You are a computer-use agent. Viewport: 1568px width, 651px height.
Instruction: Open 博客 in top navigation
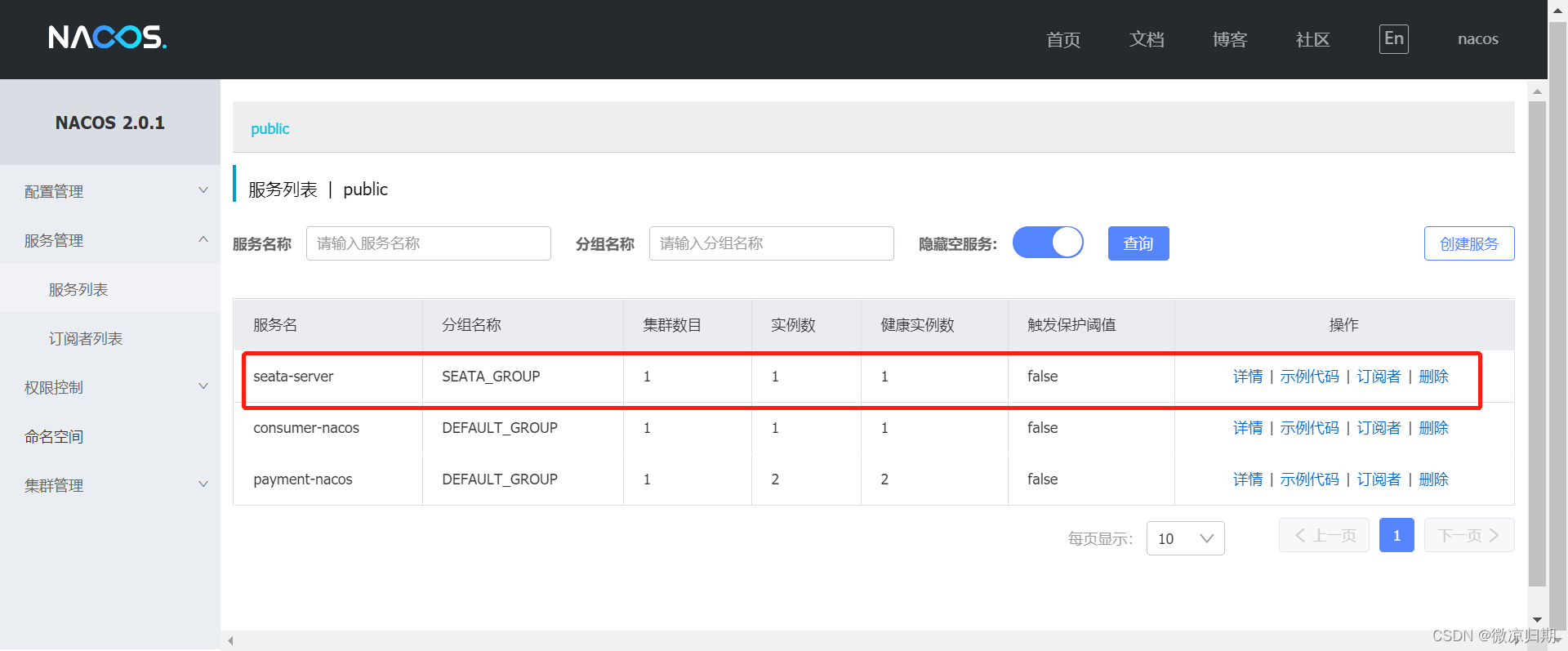1230,39
